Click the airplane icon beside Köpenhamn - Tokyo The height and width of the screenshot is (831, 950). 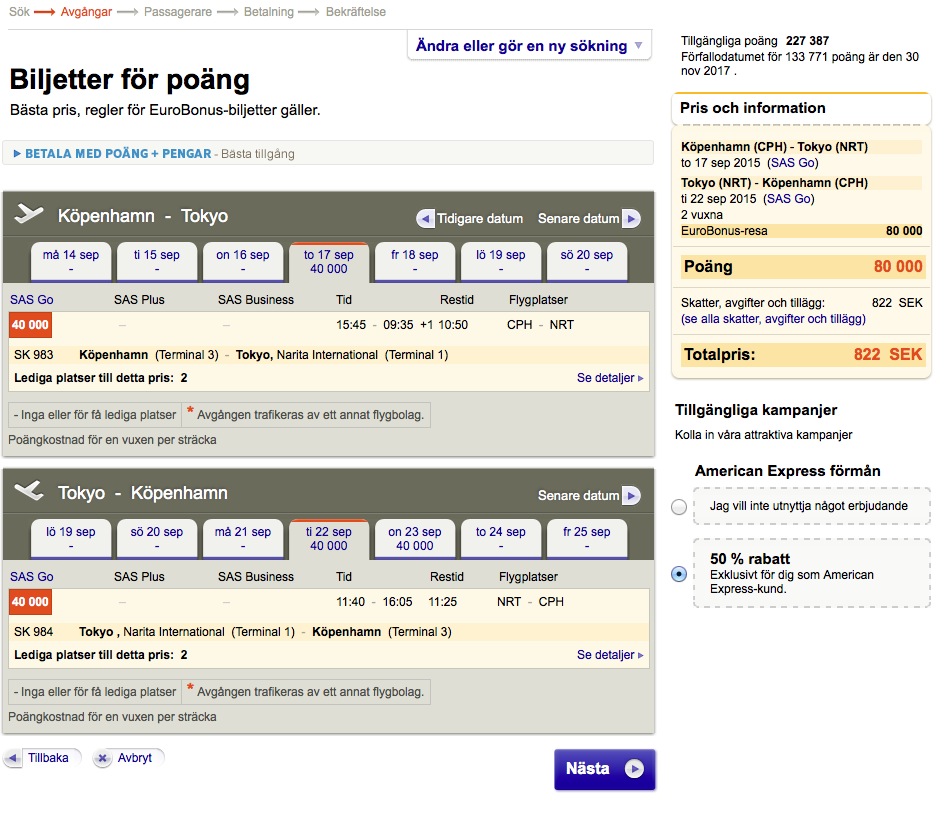tap(31, 215)
